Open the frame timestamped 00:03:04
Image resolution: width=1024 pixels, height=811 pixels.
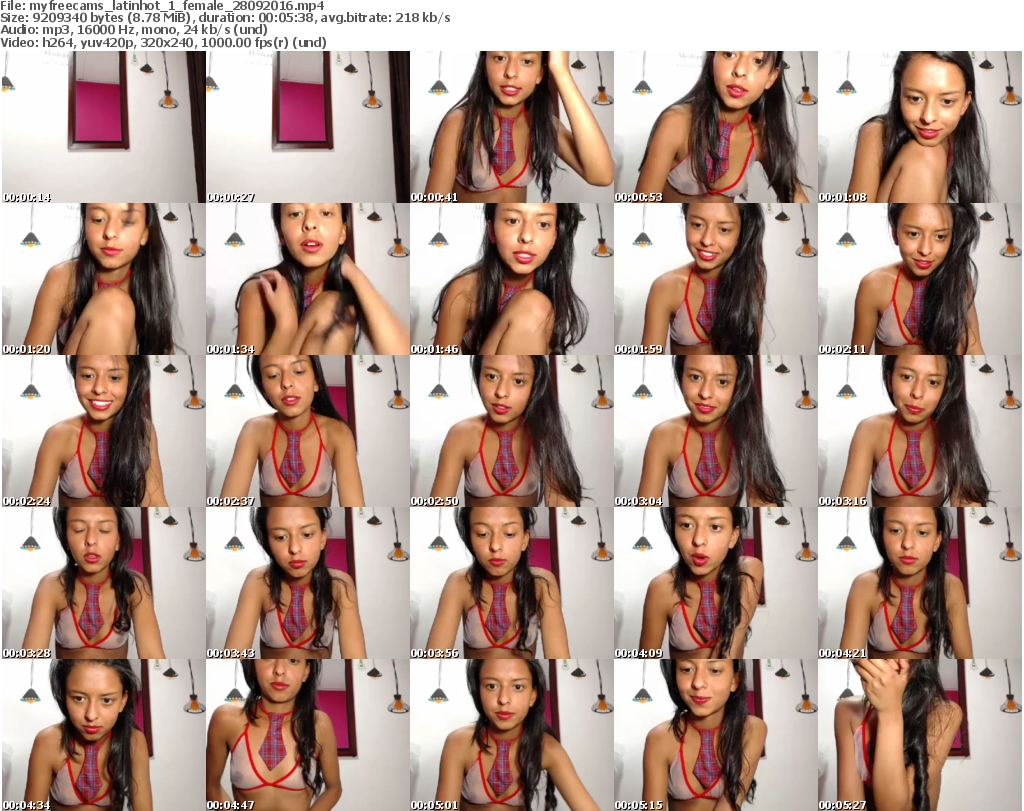pyautogui.click(x=716, y=431)
